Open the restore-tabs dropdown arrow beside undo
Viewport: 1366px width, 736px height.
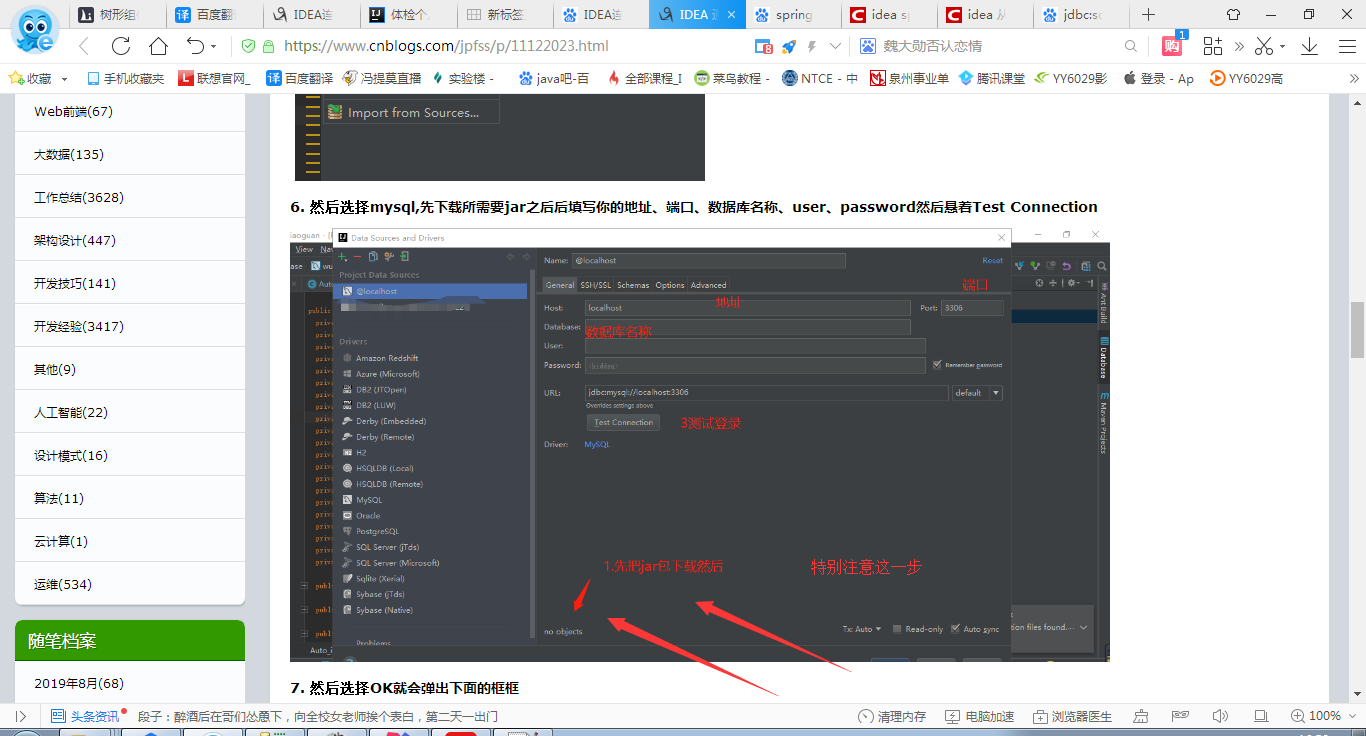(x=215, y=47)
